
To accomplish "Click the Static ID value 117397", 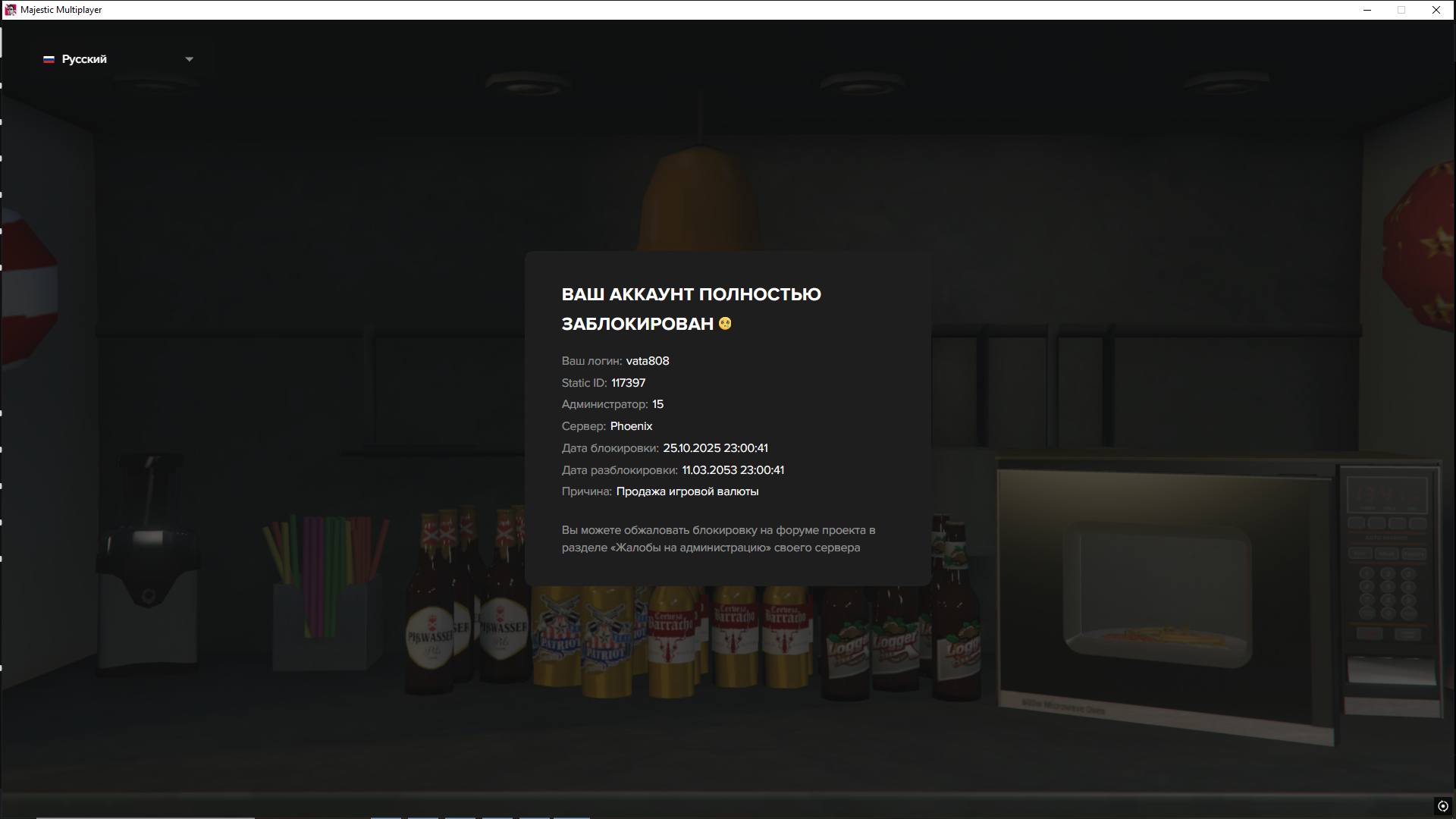I will pyautogui.click(x=628, y=383).
